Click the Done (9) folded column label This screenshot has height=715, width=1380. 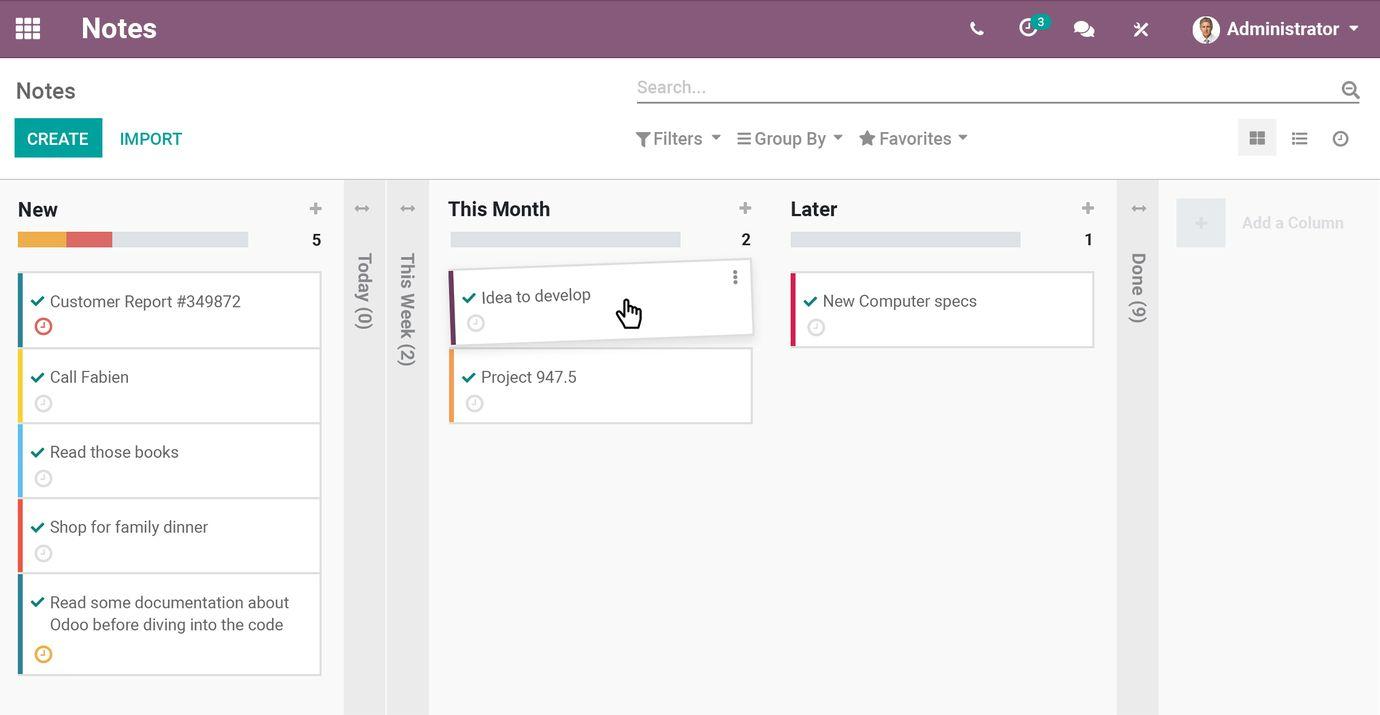pyautogui.click(x=1138, y=288)
